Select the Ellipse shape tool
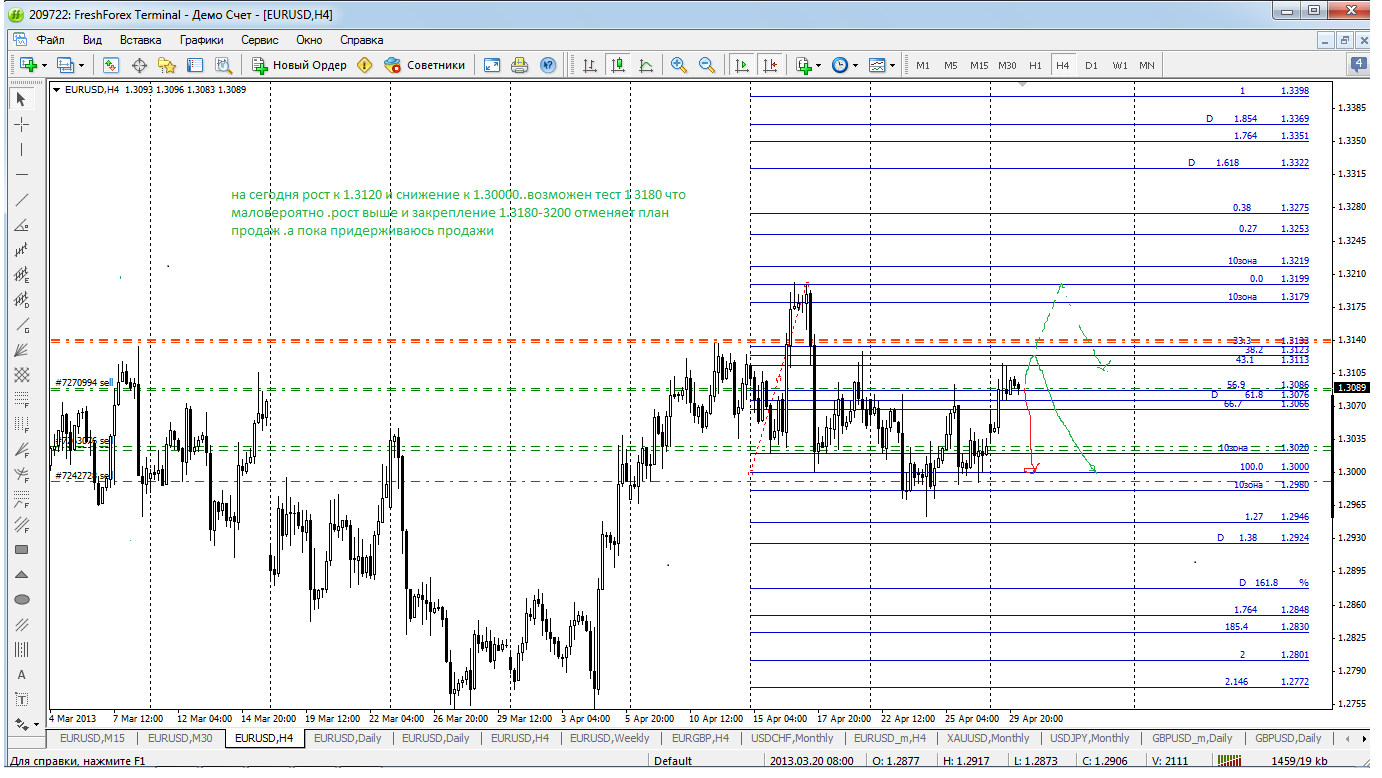 (22, 599)
